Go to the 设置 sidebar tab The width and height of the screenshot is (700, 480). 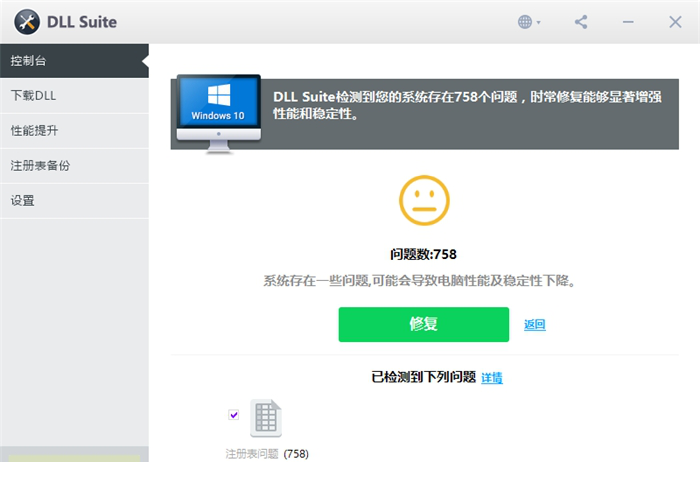(74, 200)
